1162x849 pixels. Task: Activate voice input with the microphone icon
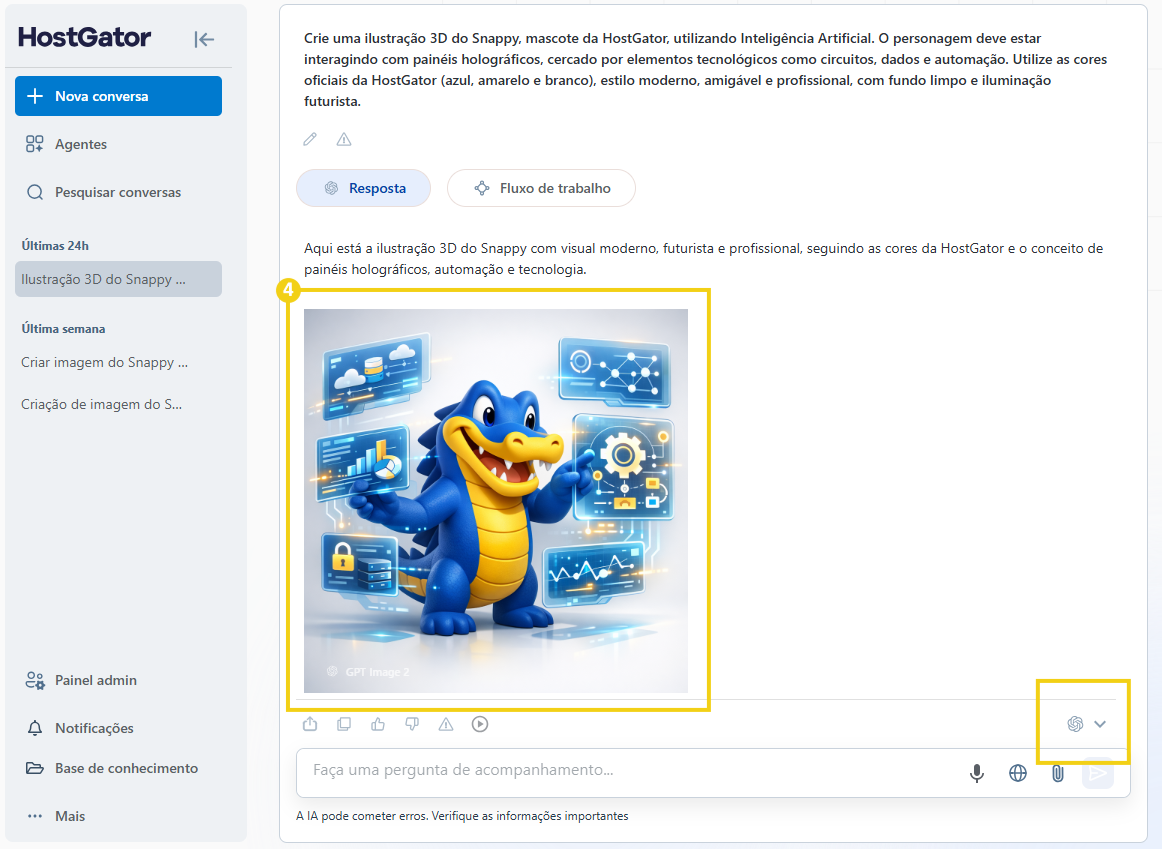coord(977,773)
